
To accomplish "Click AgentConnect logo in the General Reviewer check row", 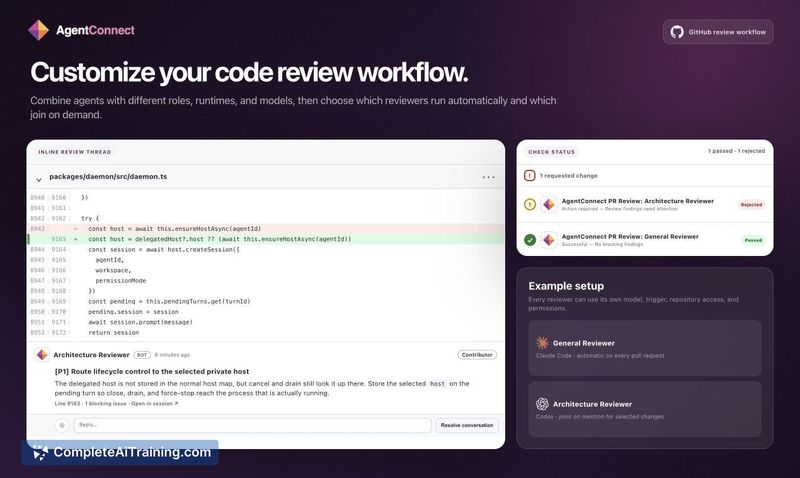I will click(x=549, y=240).
